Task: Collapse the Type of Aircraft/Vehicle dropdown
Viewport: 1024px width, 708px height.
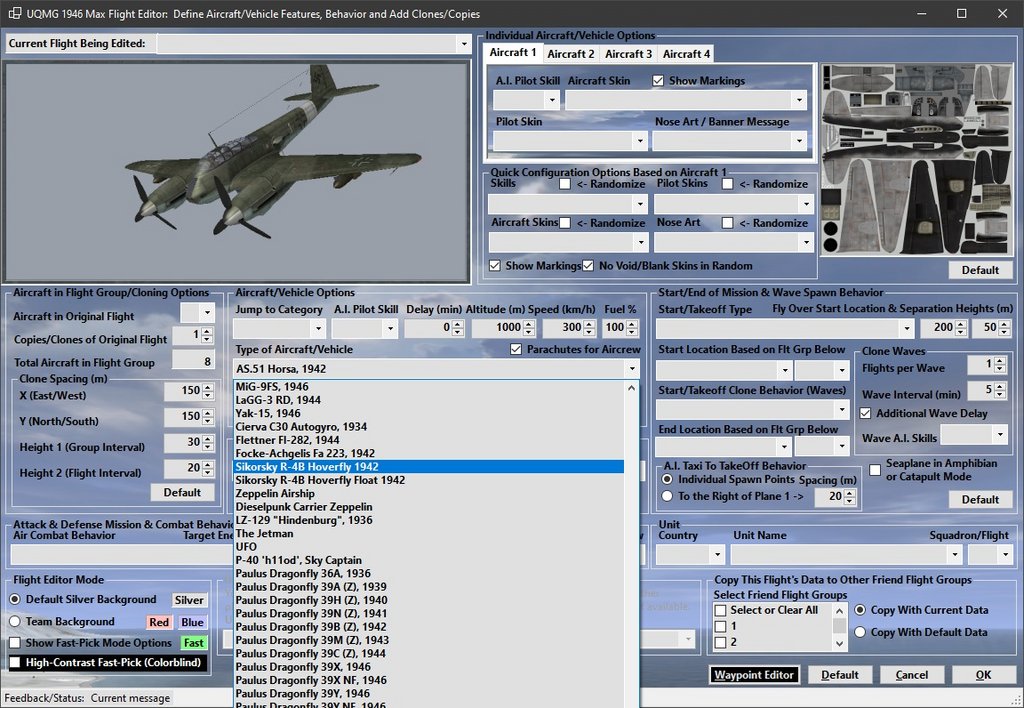Action: (632, 369)
